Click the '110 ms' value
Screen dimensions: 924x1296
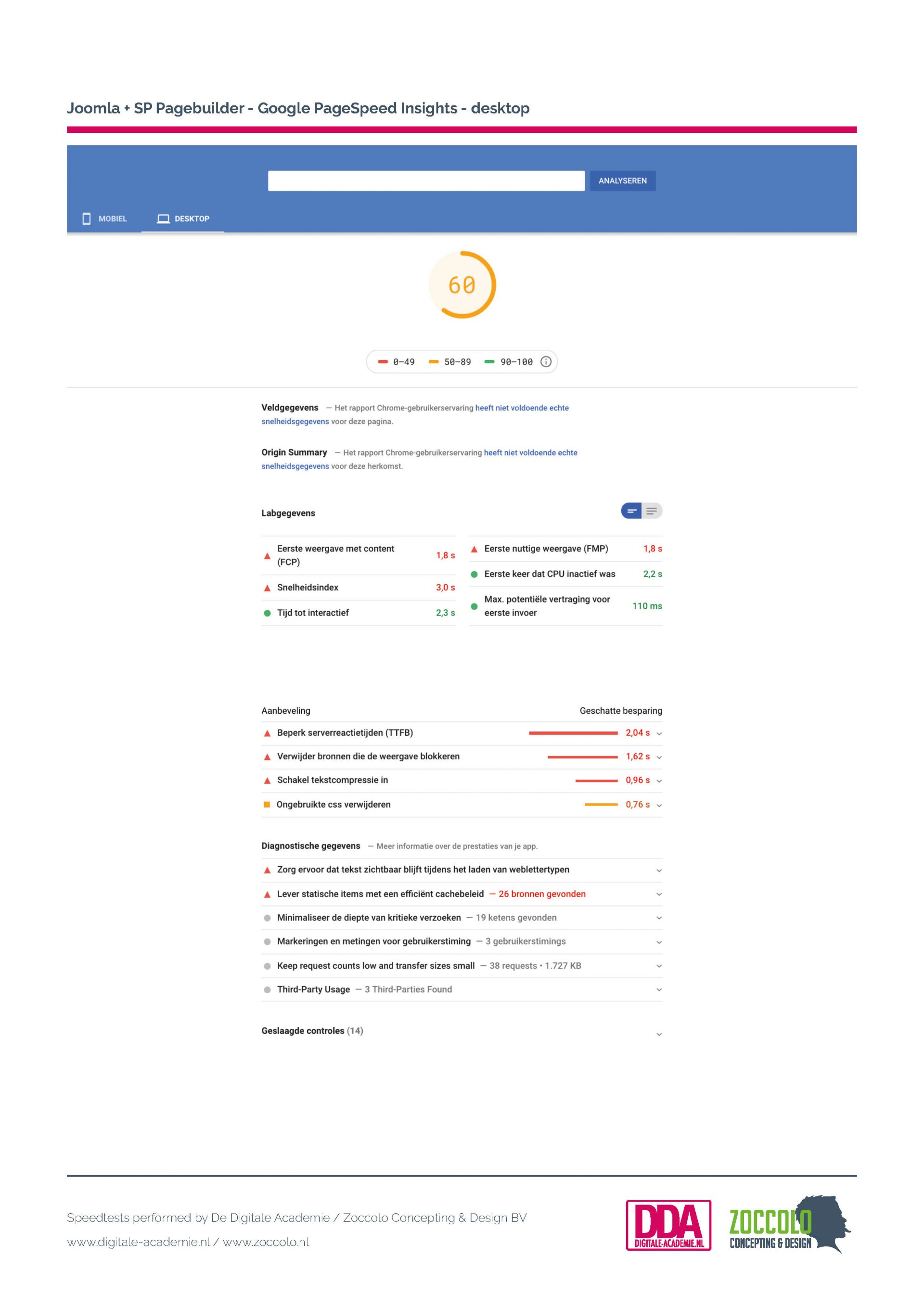[x=647, y=606]
